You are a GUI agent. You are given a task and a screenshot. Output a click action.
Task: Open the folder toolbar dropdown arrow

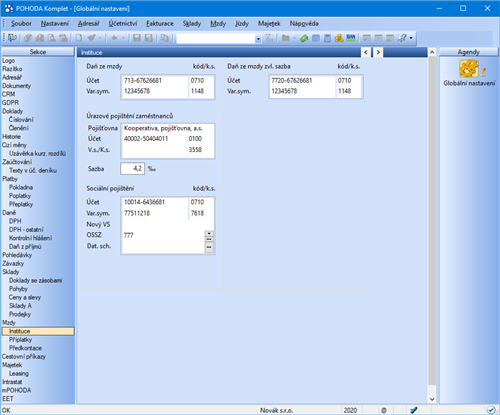[x=294, y=38]
